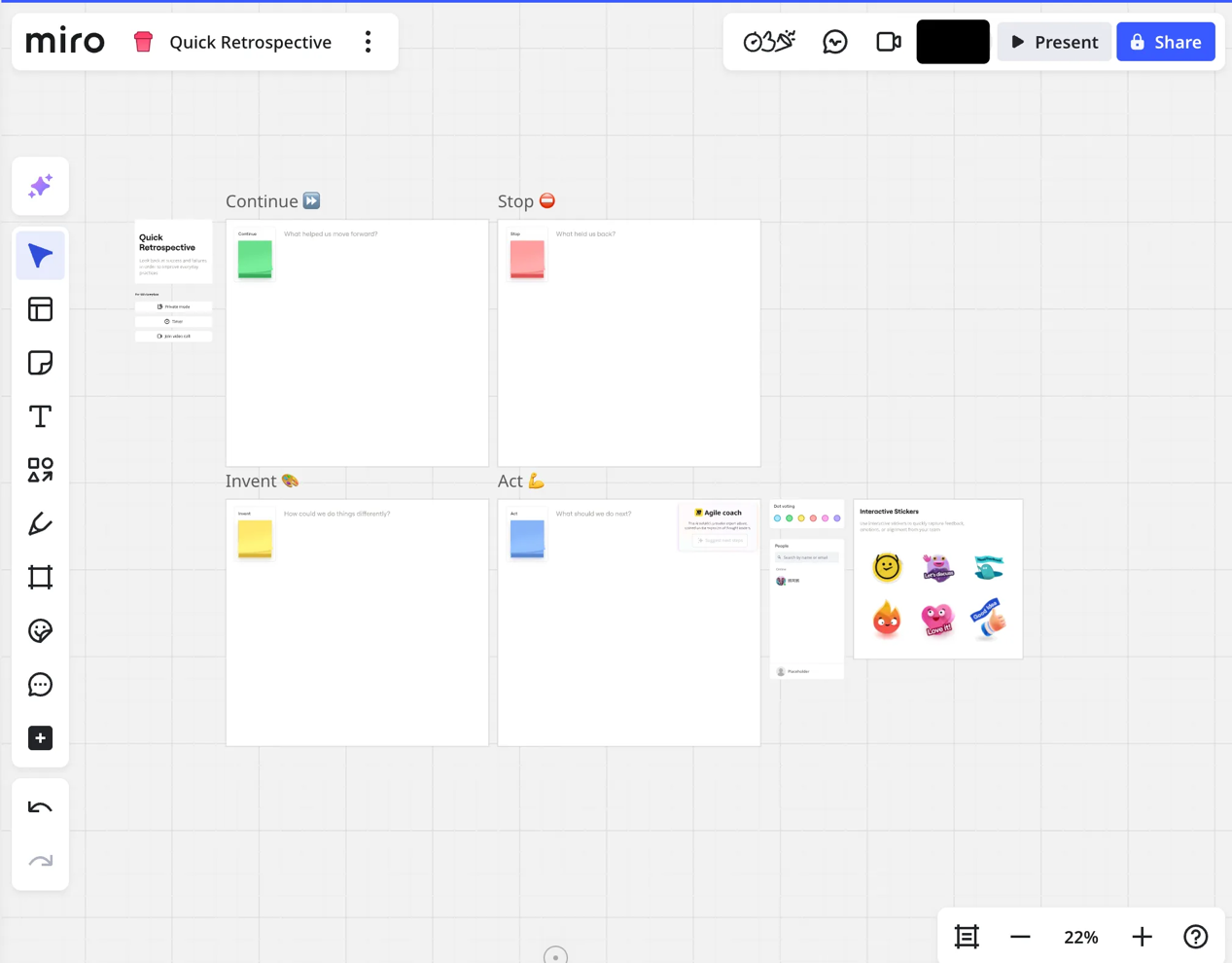Screen dimensions: 1232x963
Task: Open the Frames list panel
Action: click(x=967, y=937)
